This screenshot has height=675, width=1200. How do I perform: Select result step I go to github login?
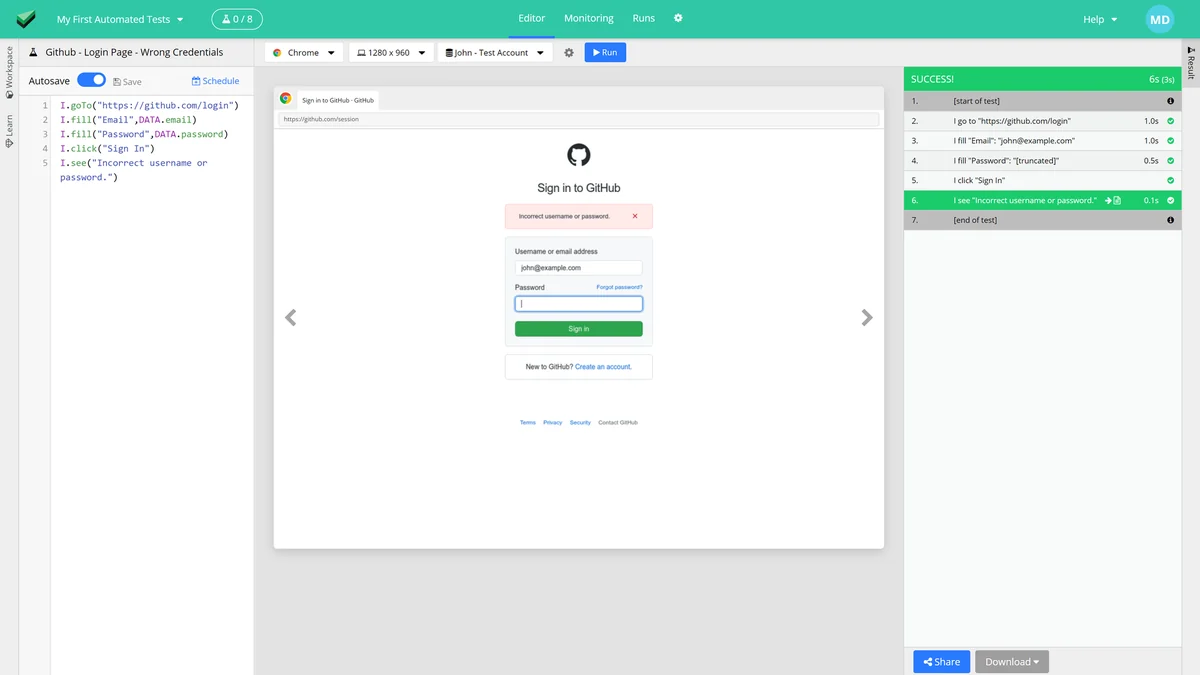pos(1042,121)
